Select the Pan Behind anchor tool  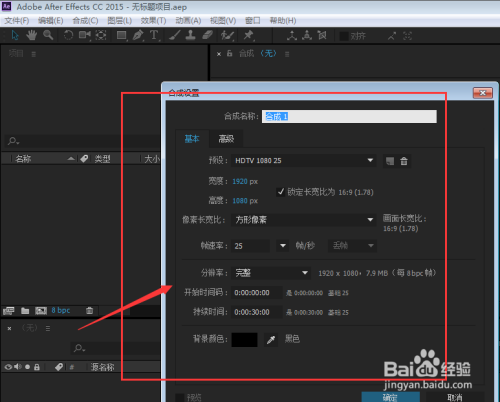click(x=101, y=35)
